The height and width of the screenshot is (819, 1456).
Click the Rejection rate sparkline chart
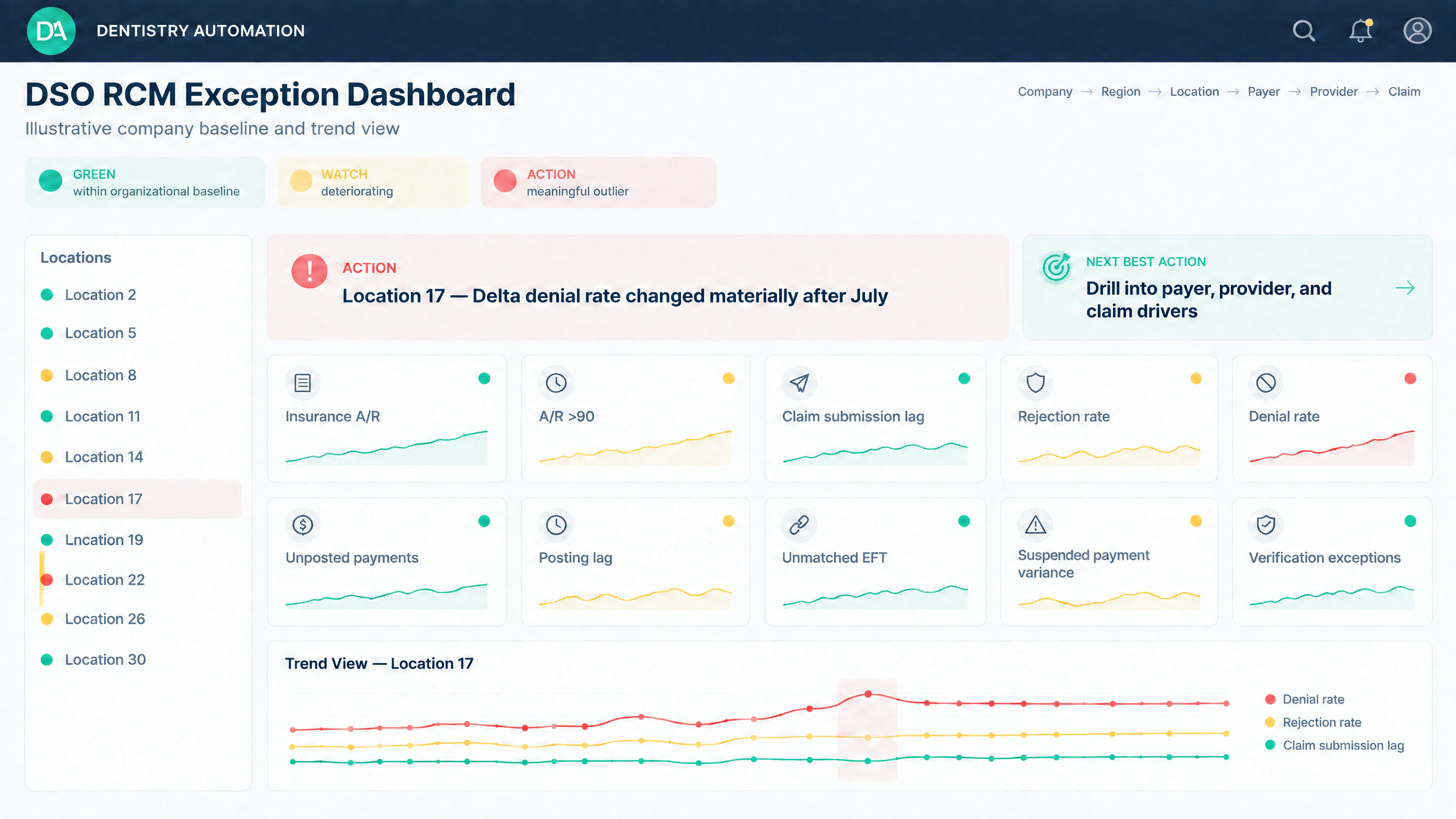(1109, 454)
